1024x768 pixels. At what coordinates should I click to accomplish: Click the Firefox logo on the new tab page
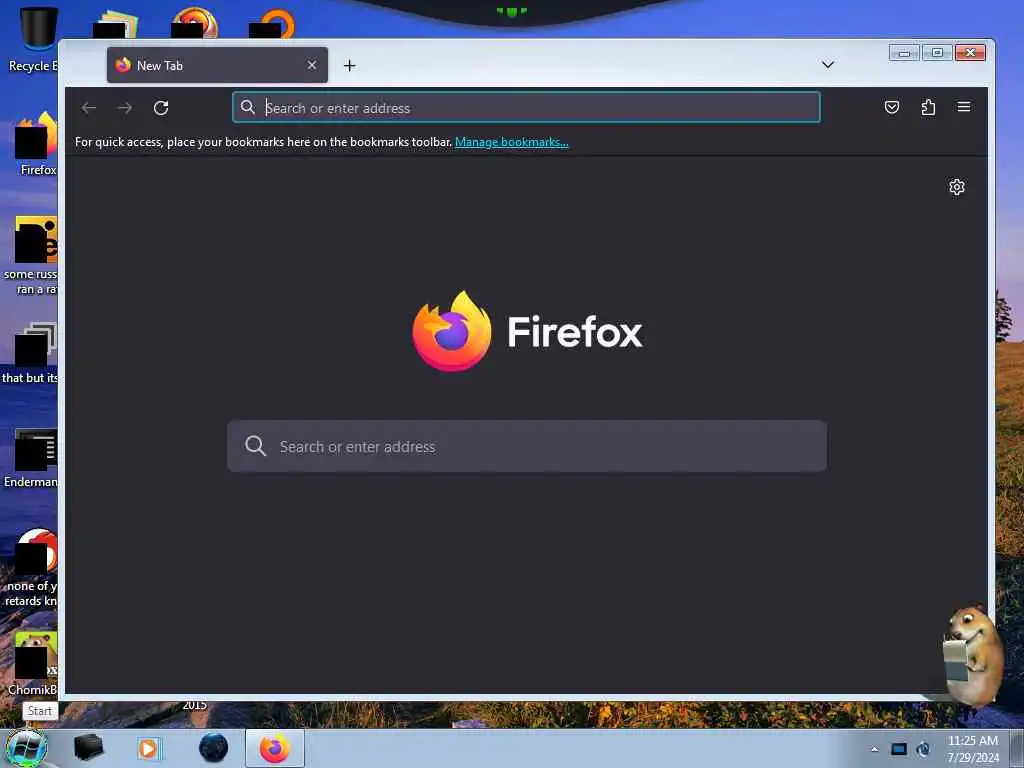[451, 331]
